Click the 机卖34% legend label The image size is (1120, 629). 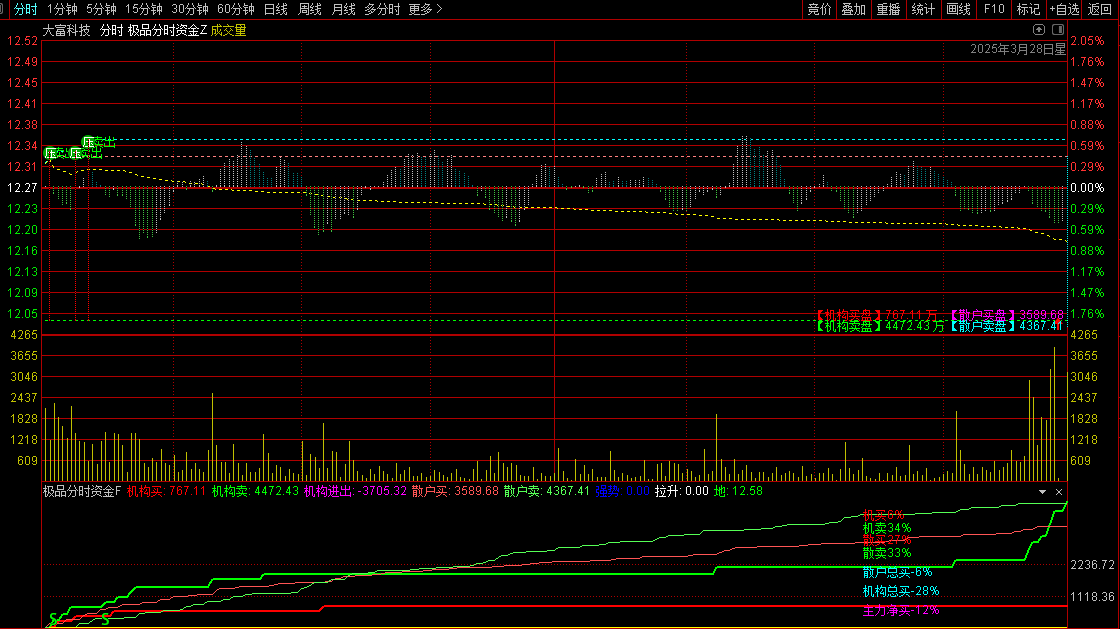click(887, 528)
